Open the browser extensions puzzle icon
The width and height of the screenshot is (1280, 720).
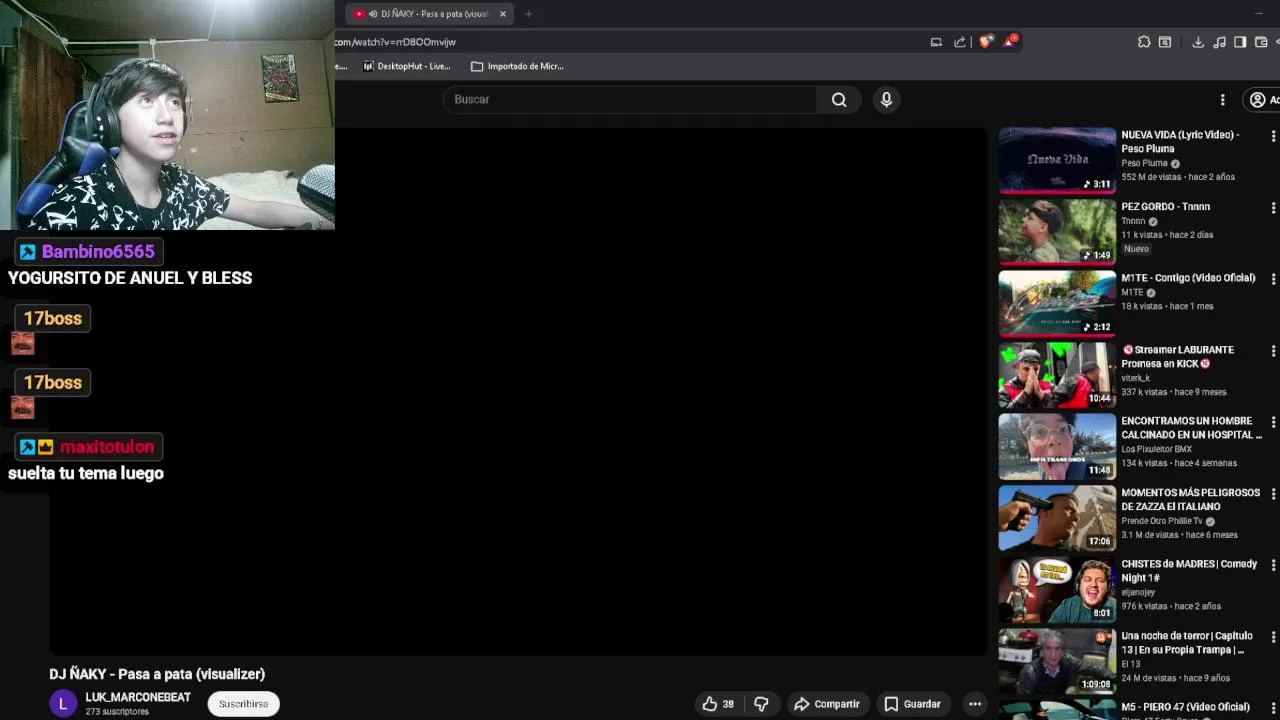pos(1144,42)
